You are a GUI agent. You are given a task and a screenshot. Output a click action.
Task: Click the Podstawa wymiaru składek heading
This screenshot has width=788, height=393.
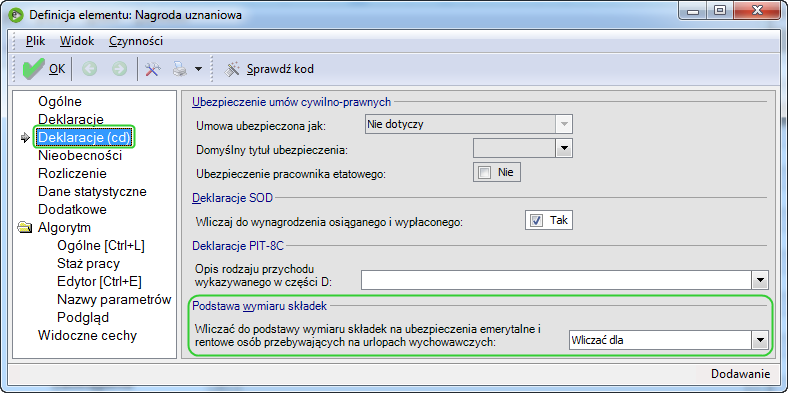[x=260, y=306]
